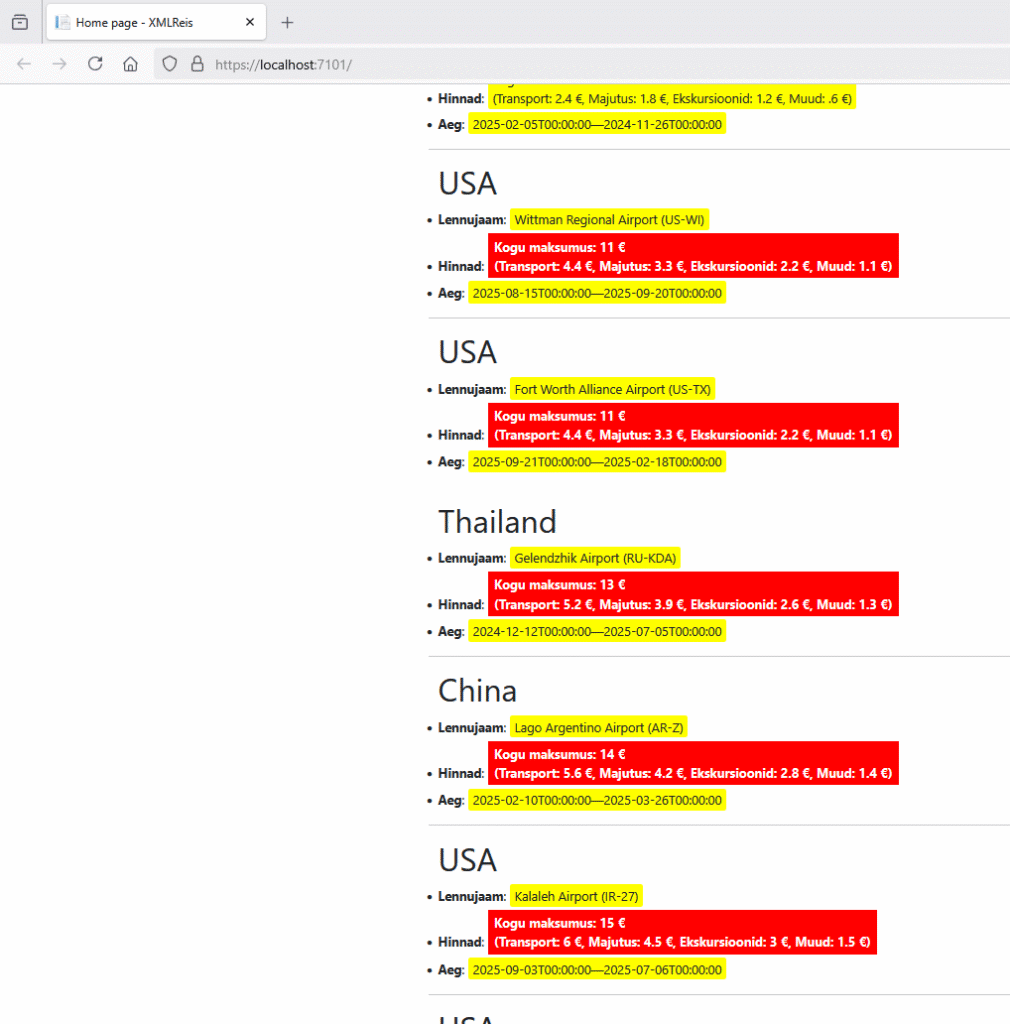Select the Home page - XMLReis tab
Viewport: 1010px width, 1024px height.
[140, 22]
